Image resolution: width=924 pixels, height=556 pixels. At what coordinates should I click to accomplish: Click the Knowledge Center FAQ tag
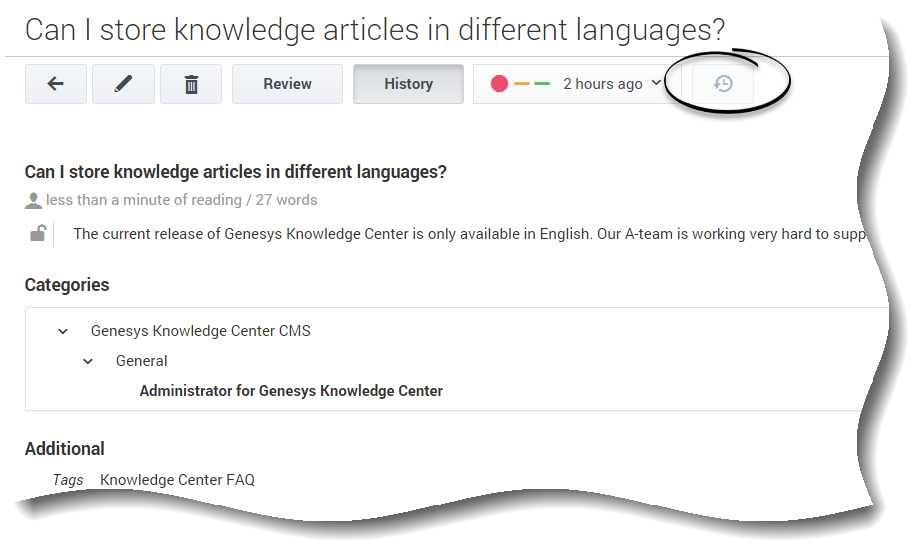point(177,480)
